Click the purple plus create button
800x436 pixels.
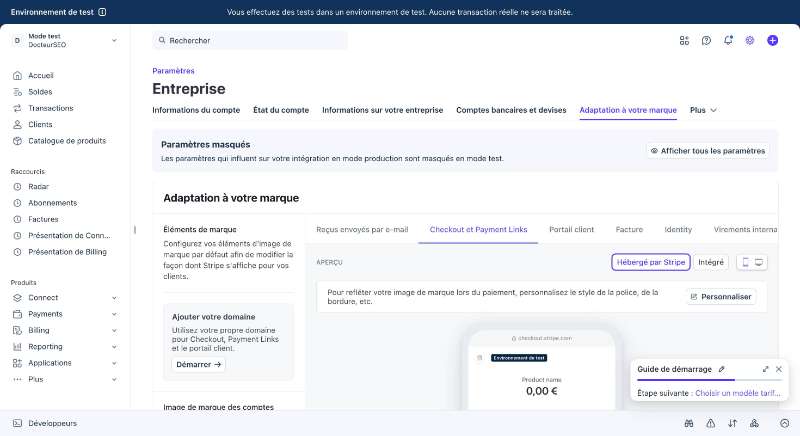[772, 40]
